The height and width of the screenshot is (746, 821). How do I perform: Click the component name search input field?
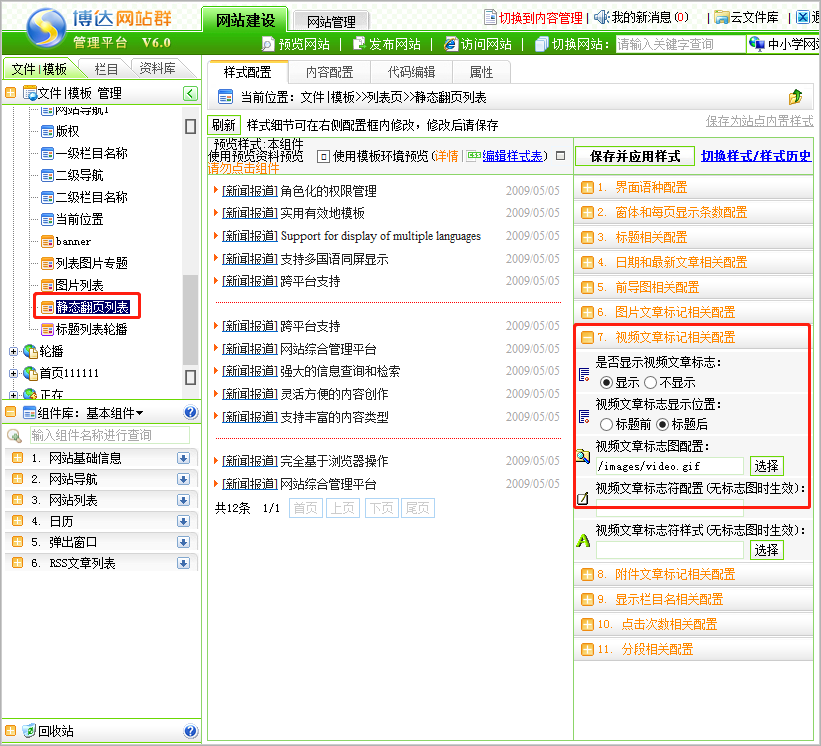coord(108,435)
